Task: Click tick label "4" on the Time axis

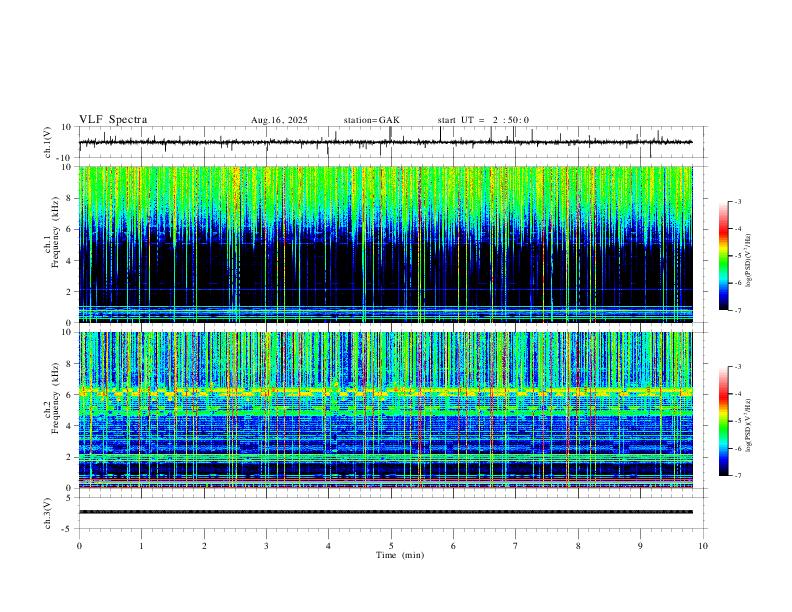Action: pos(328,546)
